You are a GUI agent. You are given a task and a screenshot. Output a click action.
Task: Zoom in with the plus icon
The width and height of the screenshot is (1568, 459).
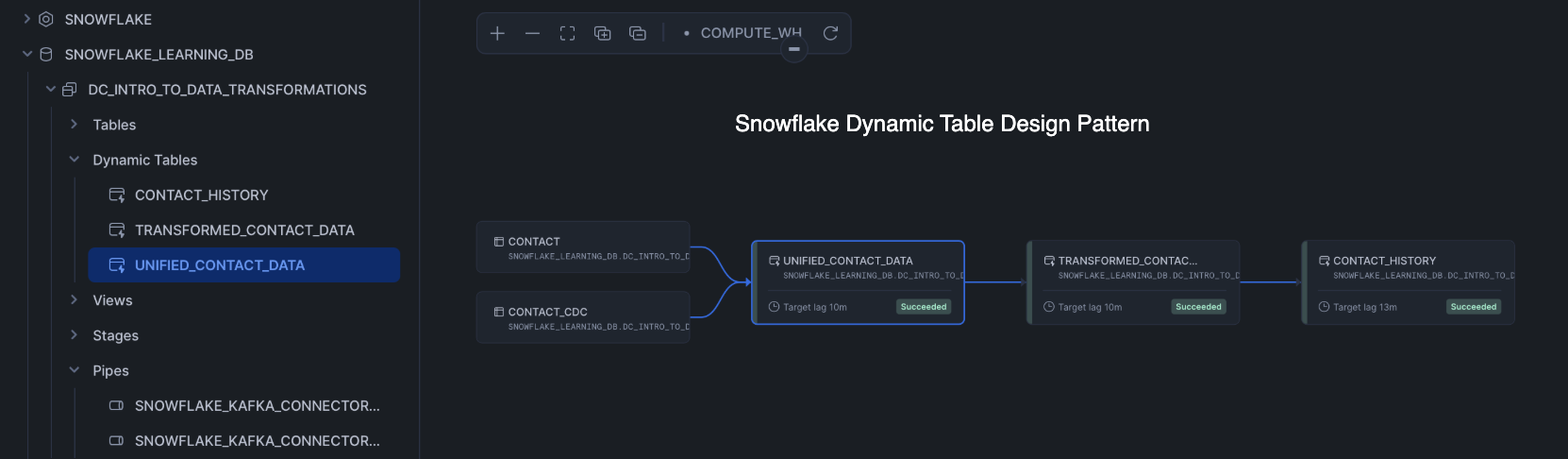[x=497, y=33]
